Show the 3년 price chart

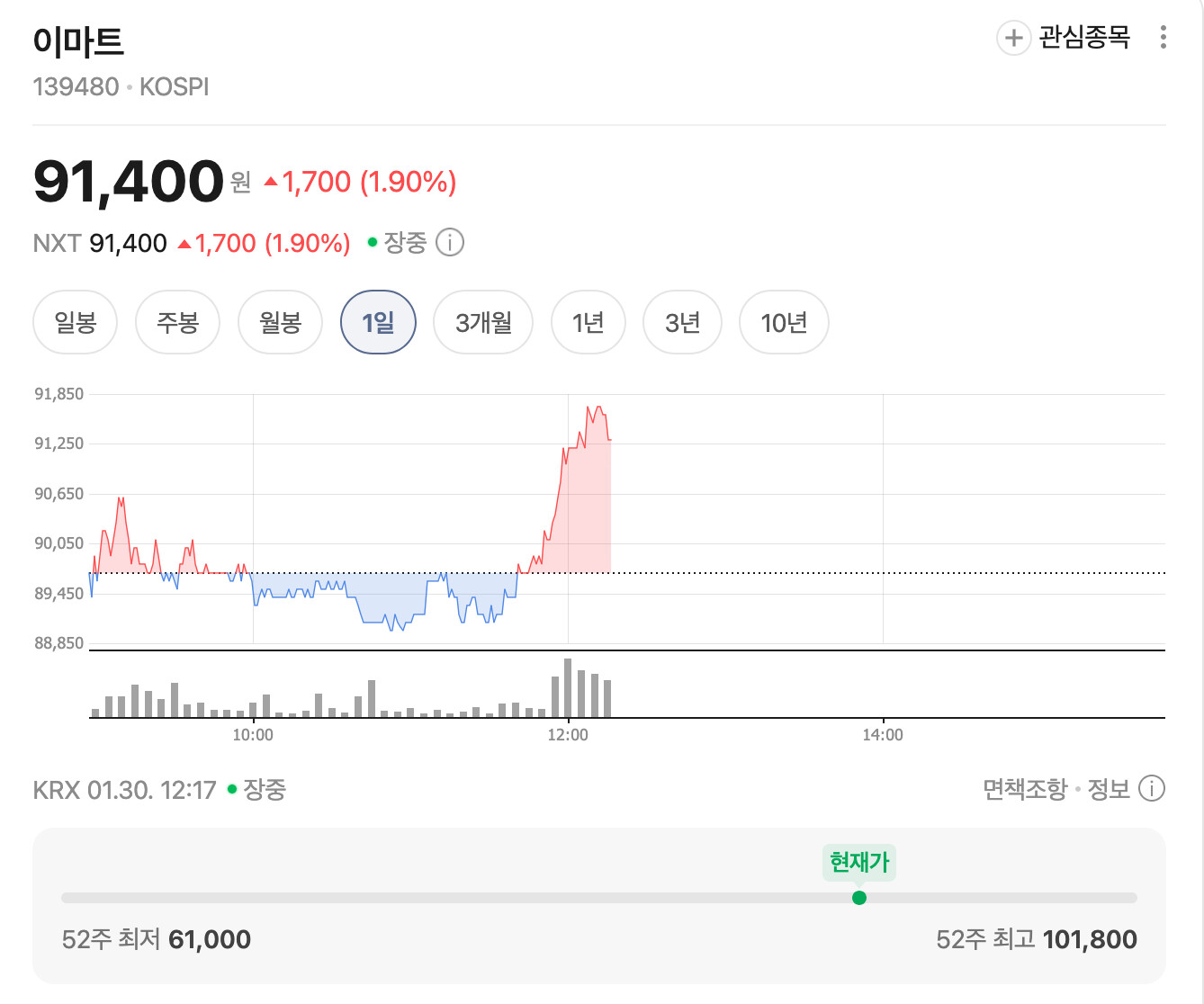point(682,322)
